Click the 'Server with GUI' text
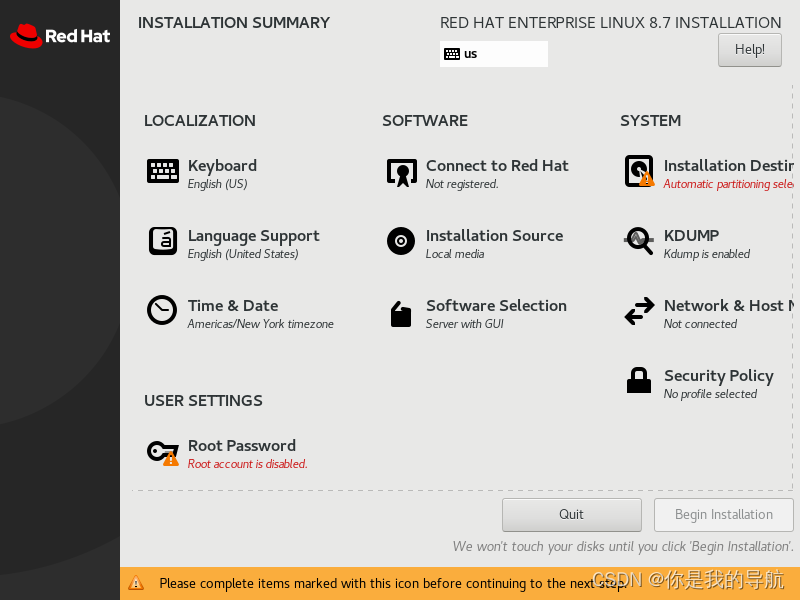Screen dimensions: 800x600 click(x=465, y=324)
